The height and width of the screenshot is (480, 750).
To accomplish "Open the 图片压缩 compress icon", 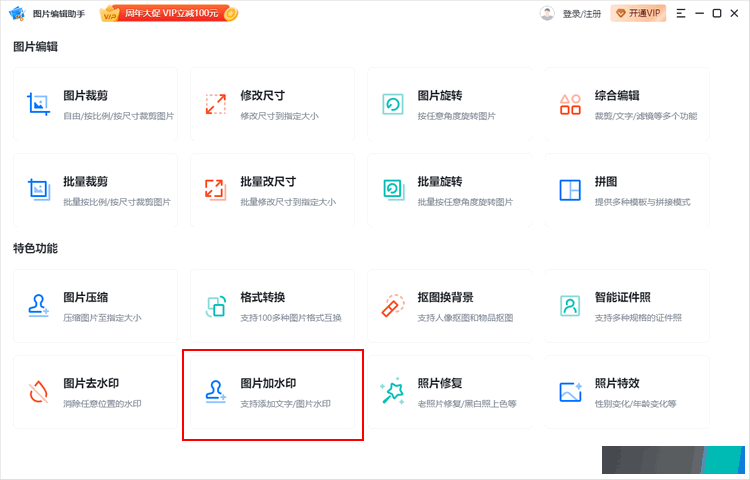I will point(38,306).
